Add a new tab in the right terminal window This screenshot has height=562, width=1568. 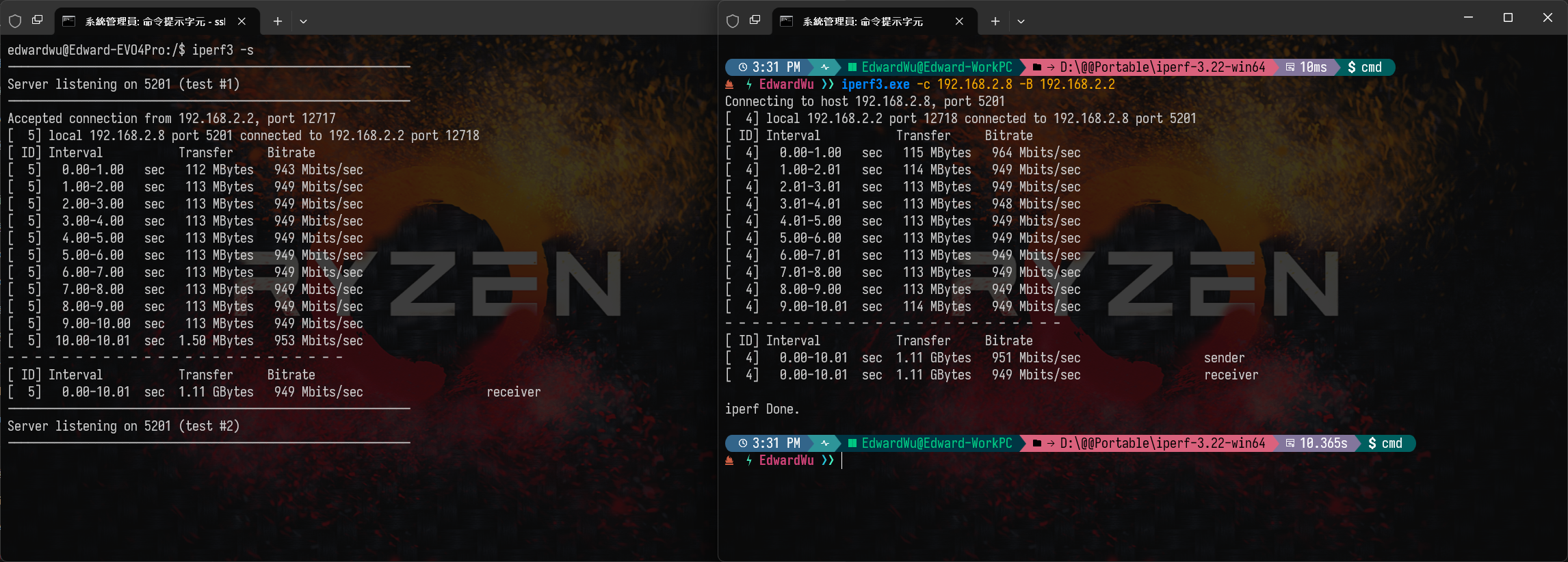[995, 21]
